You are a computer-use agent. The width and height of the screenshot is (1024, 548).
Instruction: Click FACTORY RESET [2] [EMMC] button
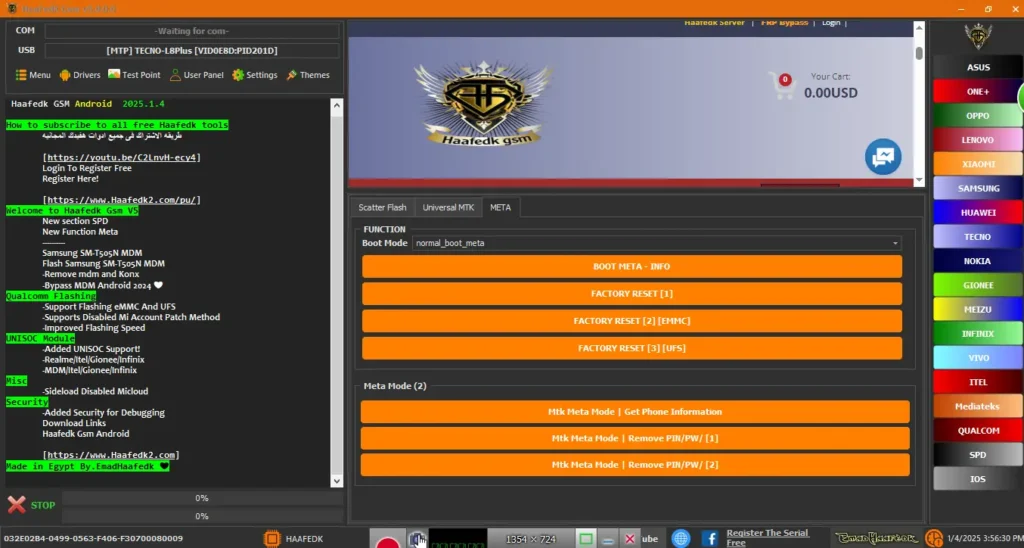pyautogui.click(x=632, y=321)
